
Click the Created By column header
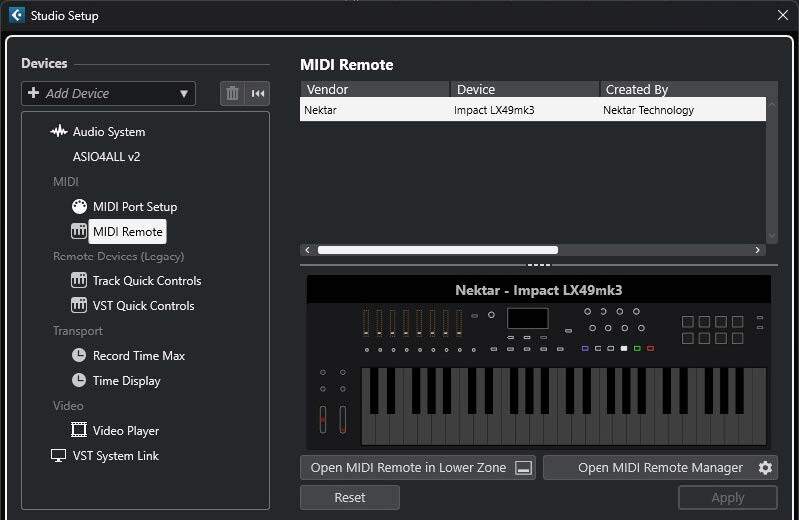[x=680, y=89]
